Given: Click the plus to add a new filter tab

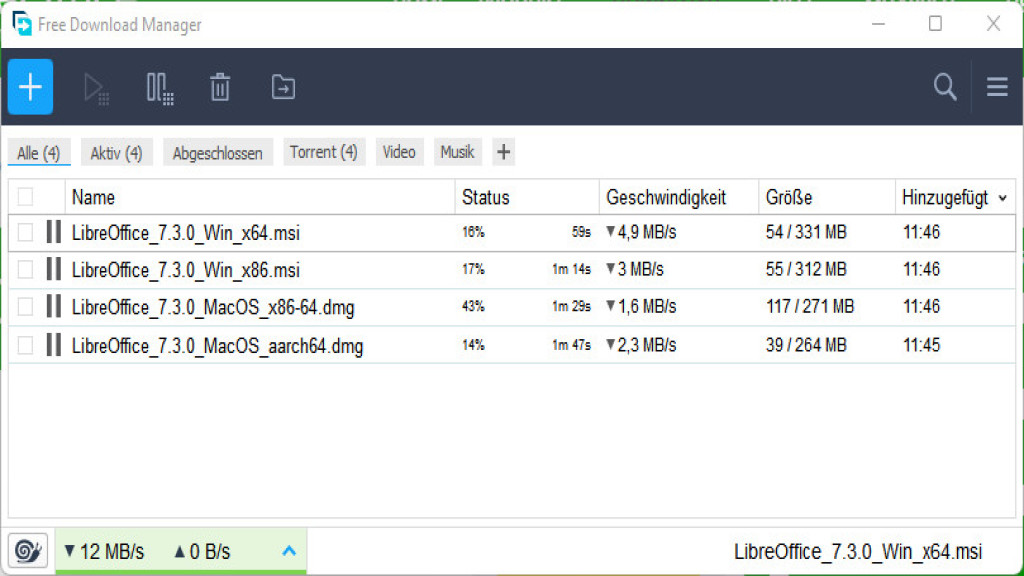Looking at the screenshot, I should tap(503, 151).
